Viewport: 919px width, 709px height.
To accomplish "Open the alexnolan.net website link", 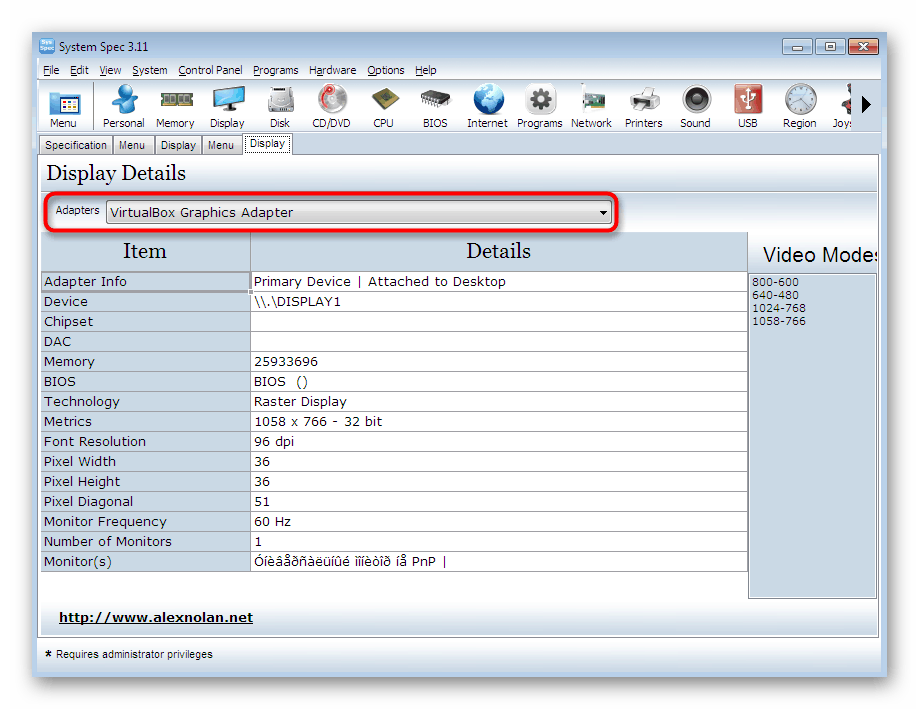I will pyautogui.click(x=156, y=618).
